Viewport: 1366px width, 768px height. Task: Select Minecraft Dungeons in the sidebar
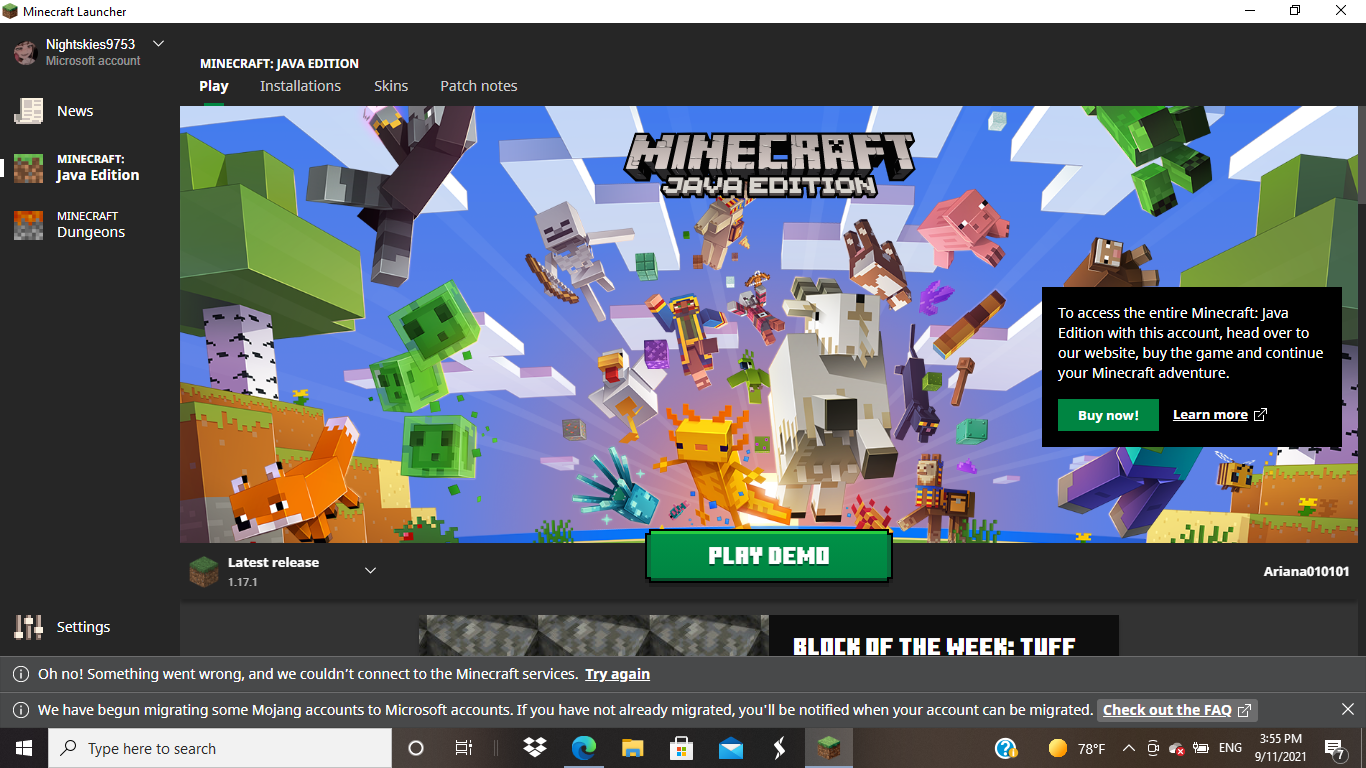point(90,225)
